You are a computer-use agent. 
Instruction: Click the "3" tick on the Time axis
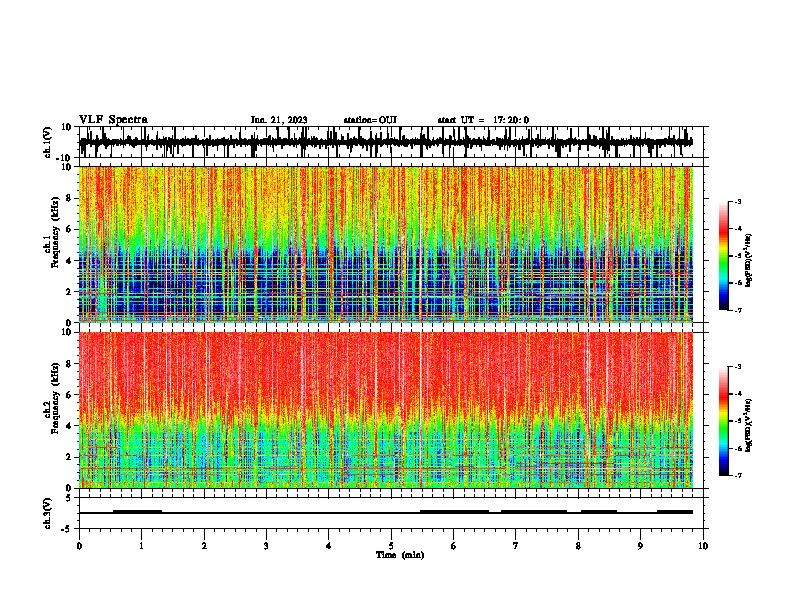pyautogui.click(x=266, y=546)
